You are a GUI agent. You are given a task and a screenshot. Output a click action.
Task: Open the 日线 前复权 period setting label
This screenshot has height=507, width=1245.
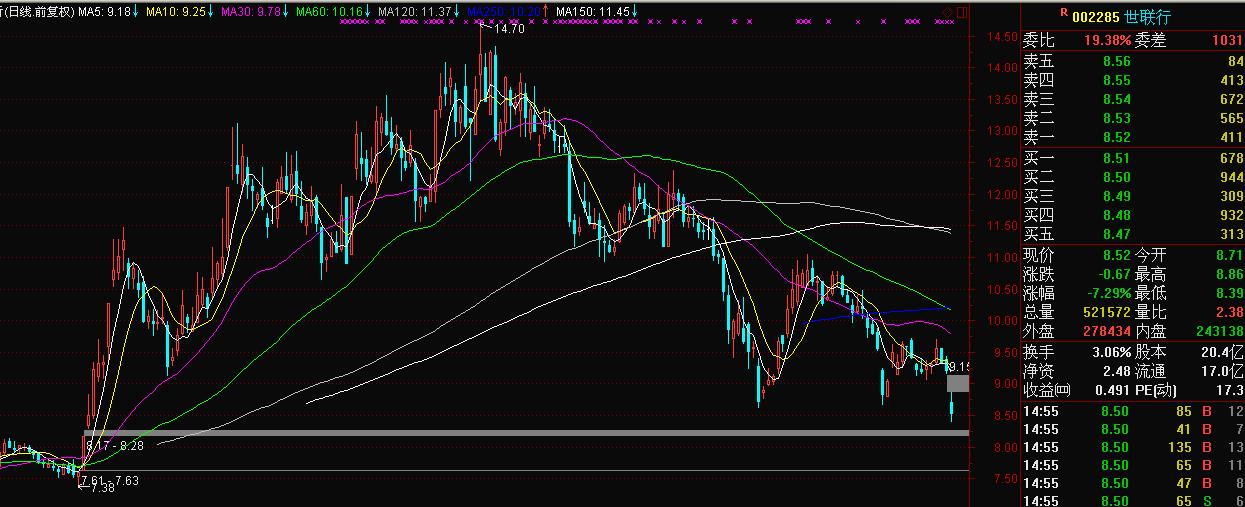click(35, 12)
